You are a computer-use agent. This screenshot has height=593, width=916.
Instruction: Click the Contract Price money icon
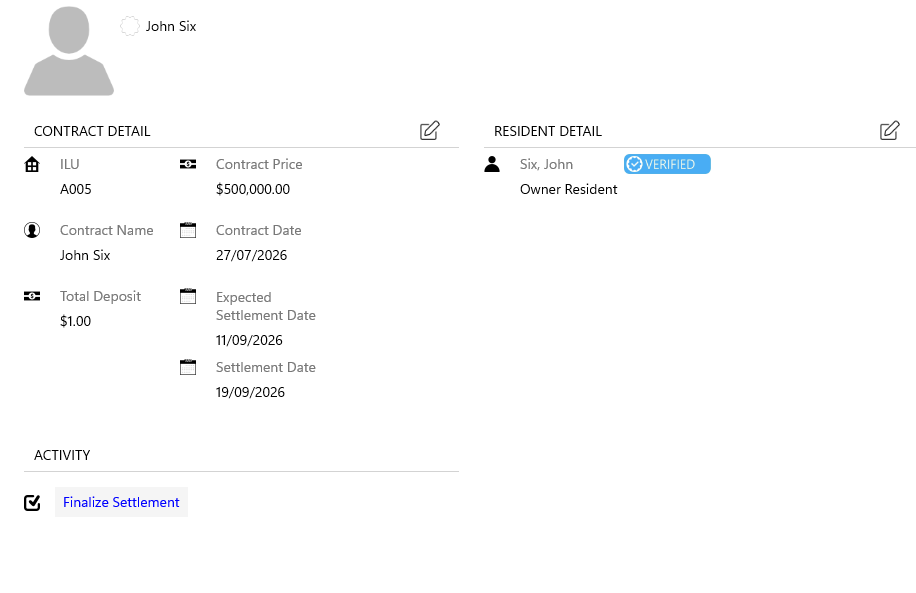tap(188, 164)
